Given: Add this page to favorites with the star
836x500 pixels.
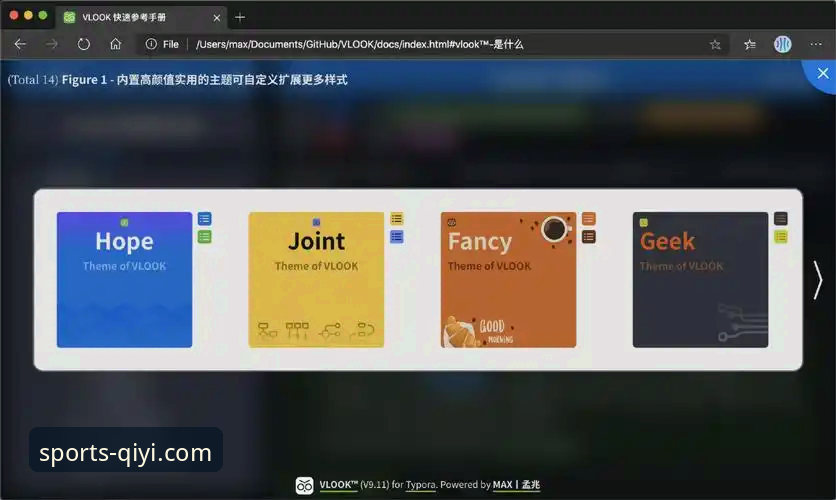Looking at the screenshot, I should click(x=715, y=45).
